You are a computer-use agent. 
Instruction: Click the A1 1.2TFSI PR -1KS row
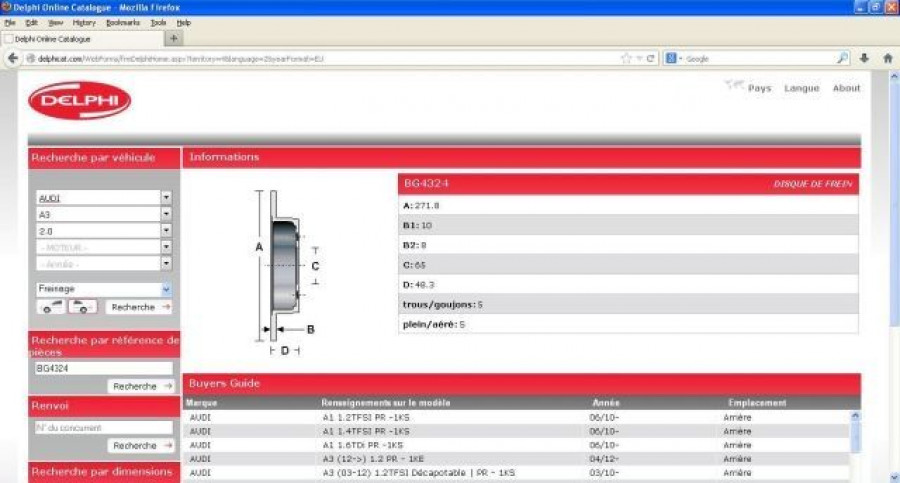[x=516, y=418]
